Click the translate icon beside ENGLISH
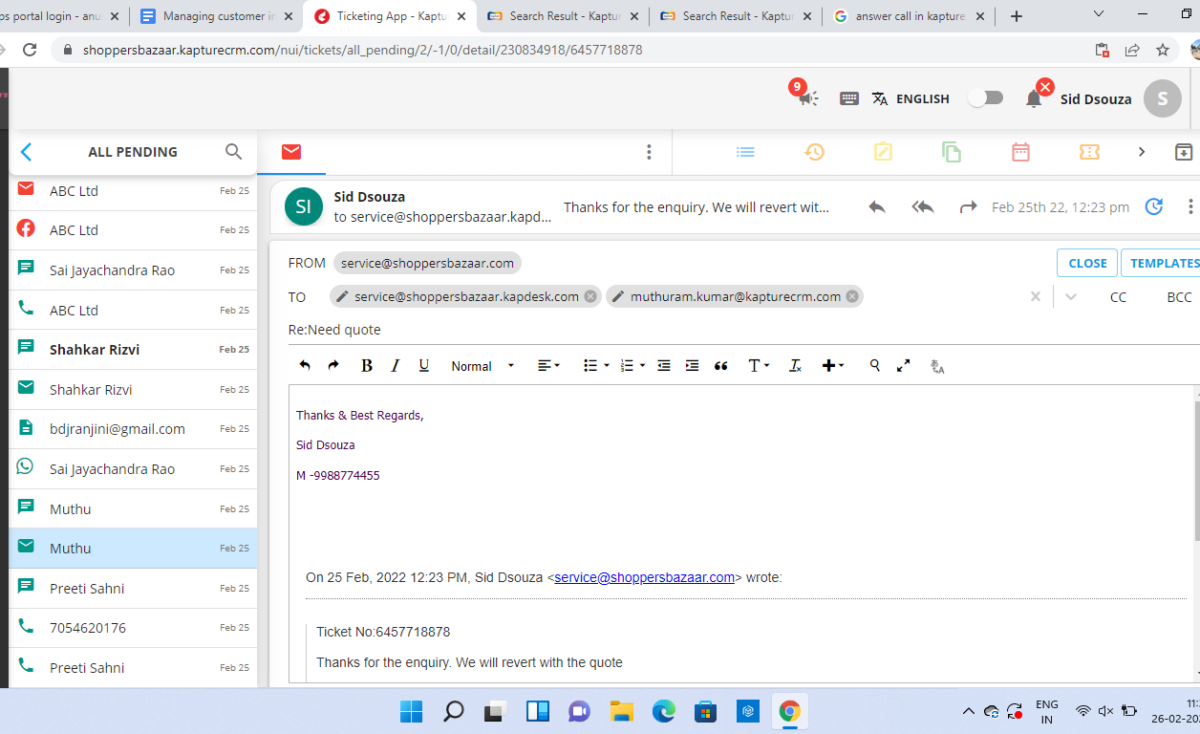This screenshot has height=734, width=1200. click(x=880, y=98)
